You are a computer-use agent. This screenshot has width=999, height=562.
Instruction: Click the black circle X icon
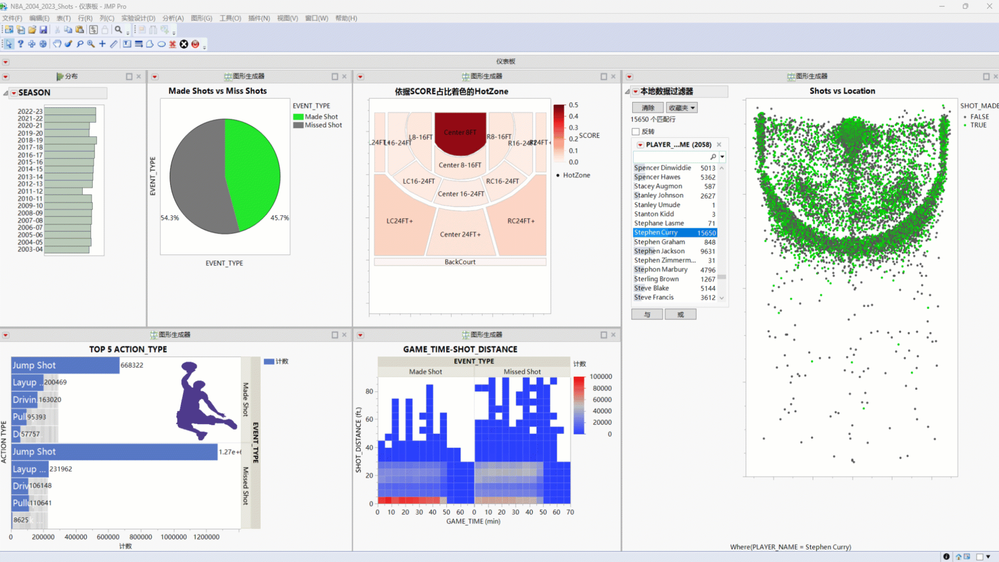tap(183, 44)
